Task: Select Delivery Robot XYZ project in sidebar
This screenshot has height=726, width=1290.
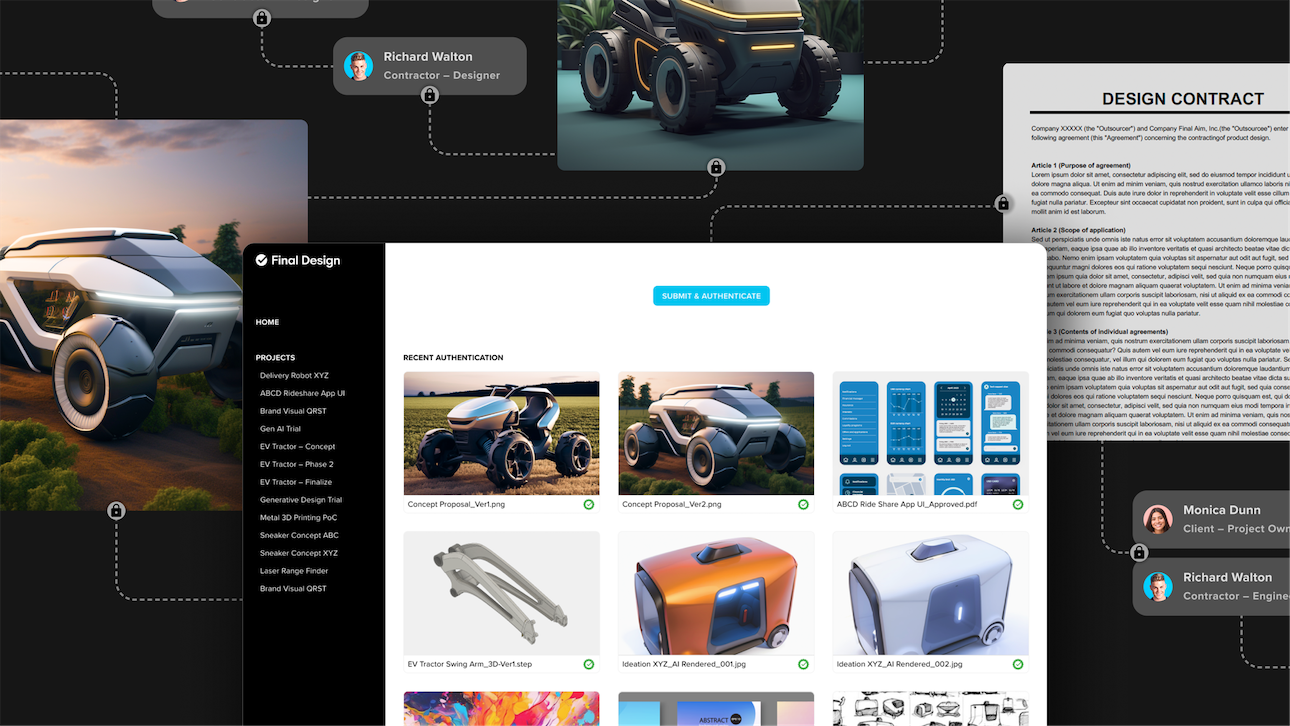Action: pos(294,376)
